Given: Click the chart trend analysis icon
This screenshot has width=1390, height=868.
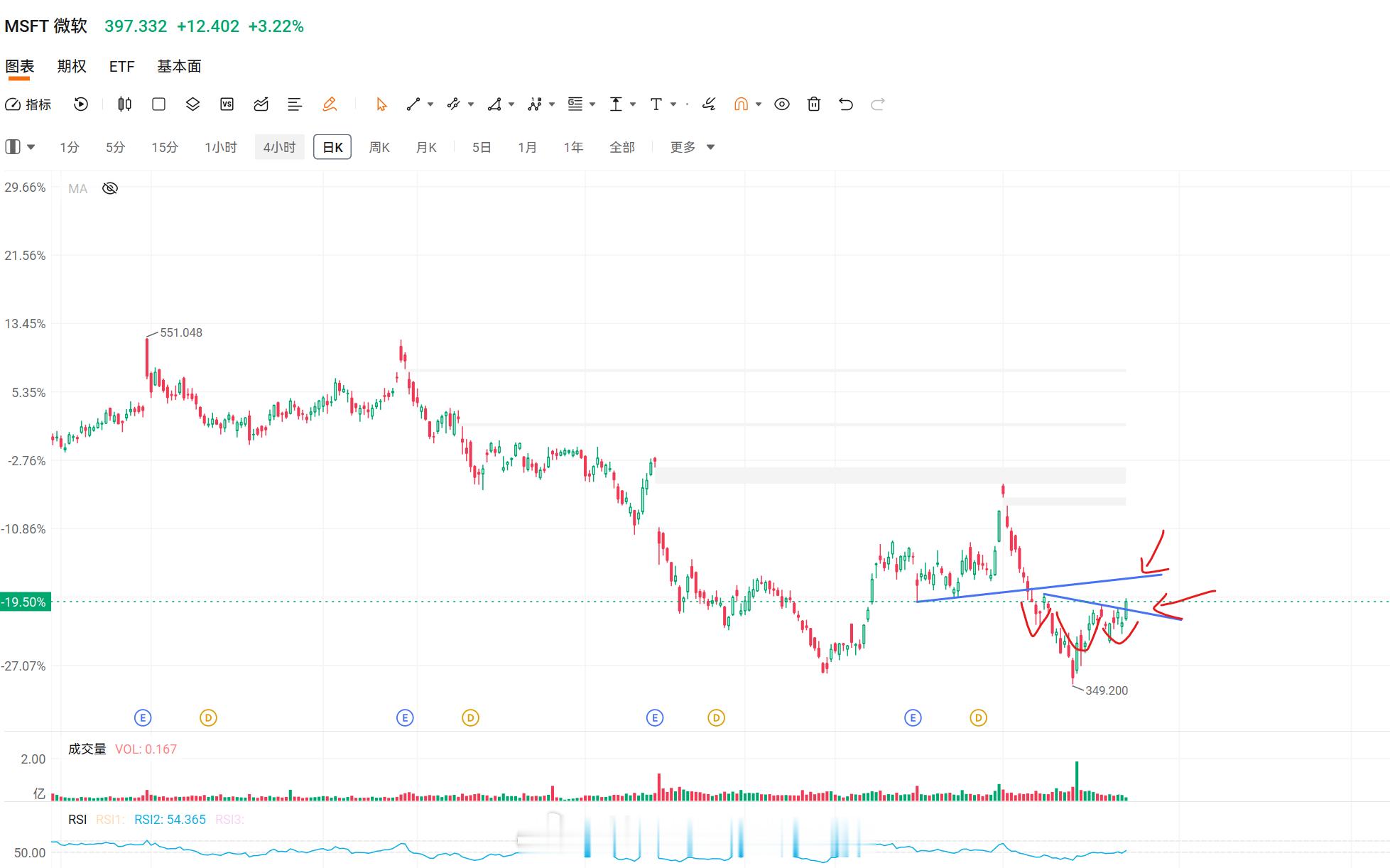Looking at the screenshot, I should point(261,104).
